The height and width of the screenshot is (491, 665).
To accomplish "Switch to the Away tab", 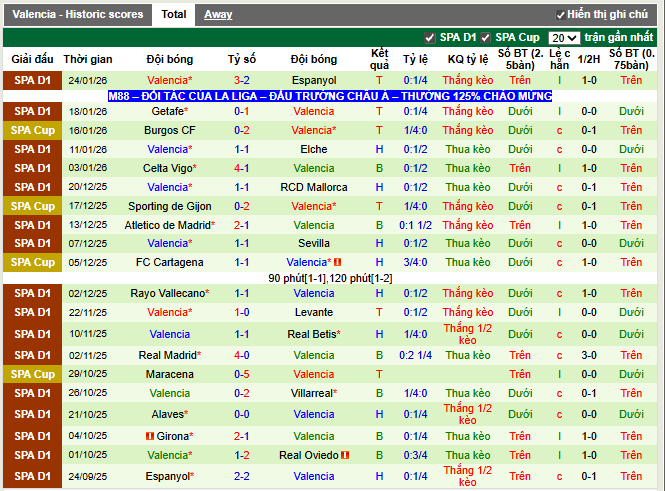I will [218, 14].
